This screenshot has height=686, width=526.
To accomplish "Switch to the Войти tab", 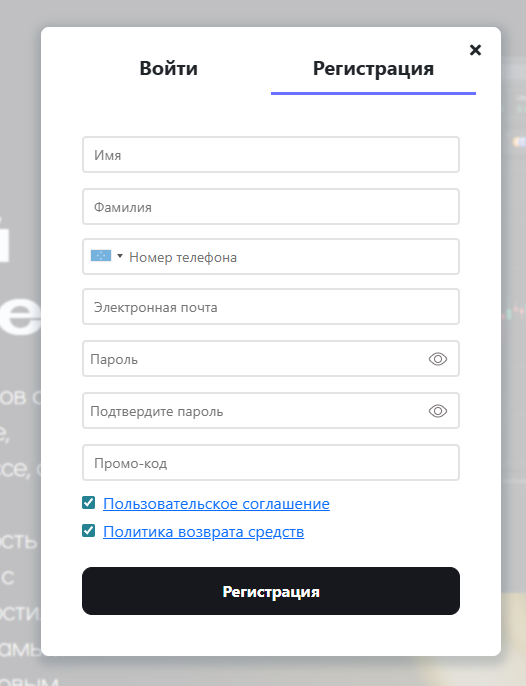I will click(x=168, y=69).
